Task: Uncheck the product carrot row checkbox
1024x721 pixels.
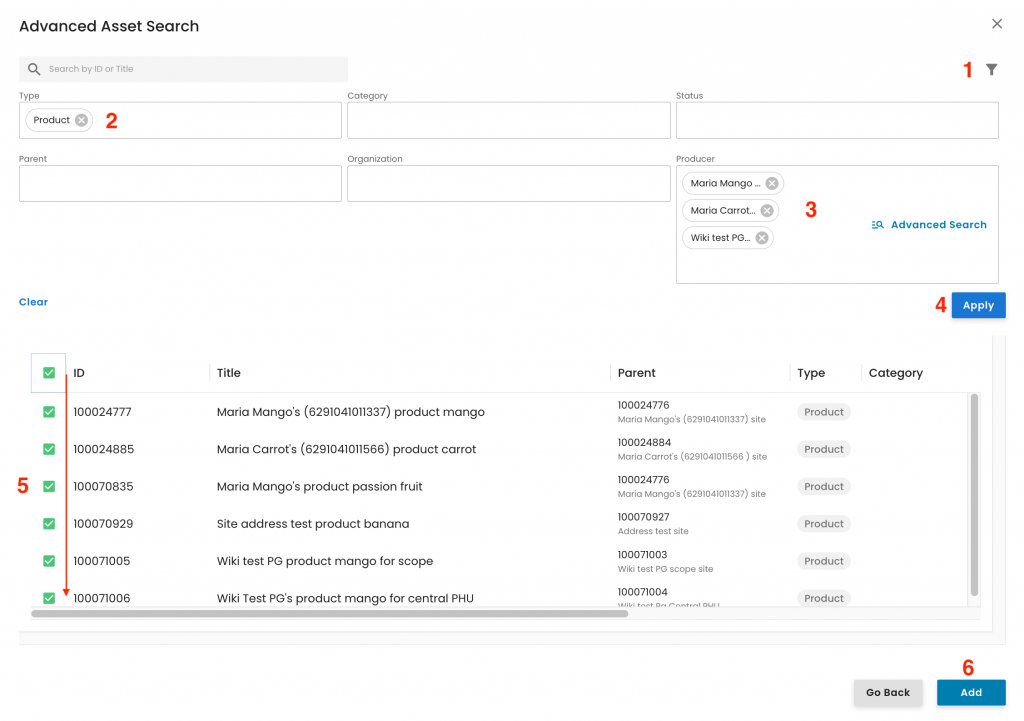Action: pos(49,449)
